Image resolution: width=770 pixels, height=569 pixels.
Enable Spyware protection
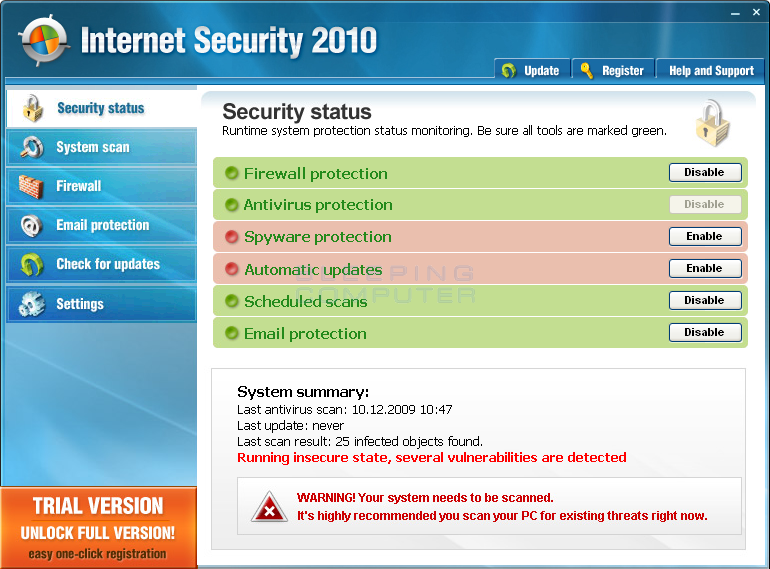(705, 236)
